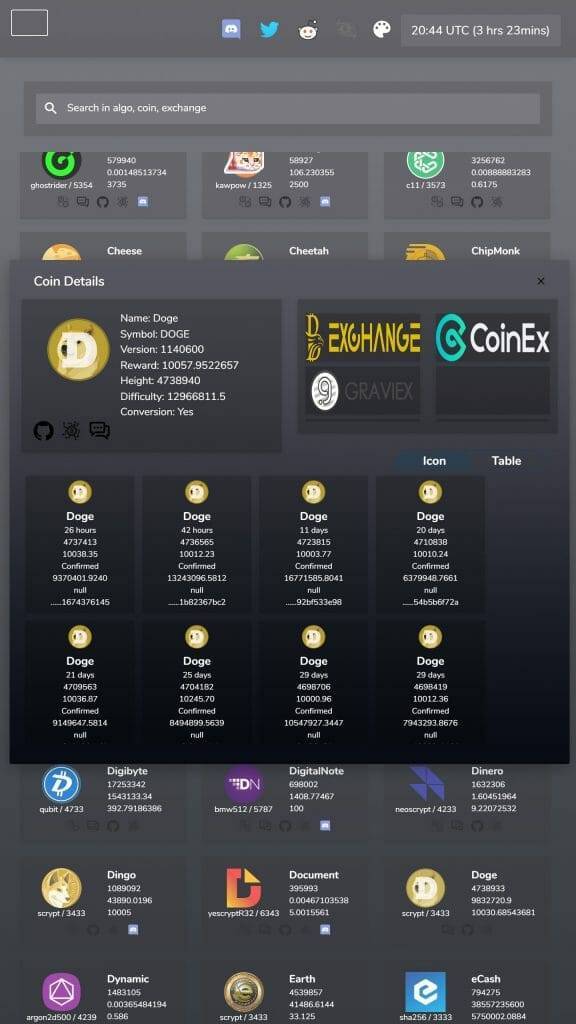Open the Discord icon on the Document card
This screenshot has height=1024, width=576.
325,929
